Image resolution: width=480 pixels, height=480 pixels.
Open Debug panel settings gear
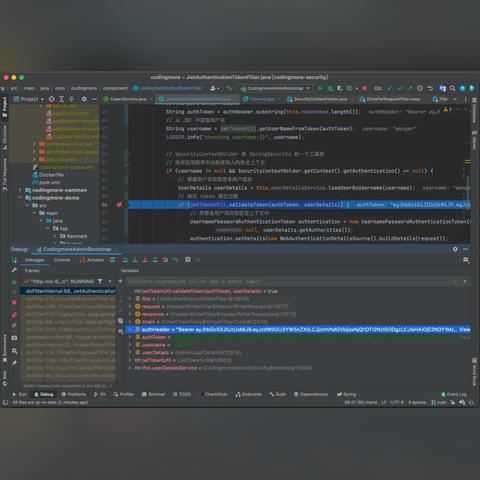(455, 249)
